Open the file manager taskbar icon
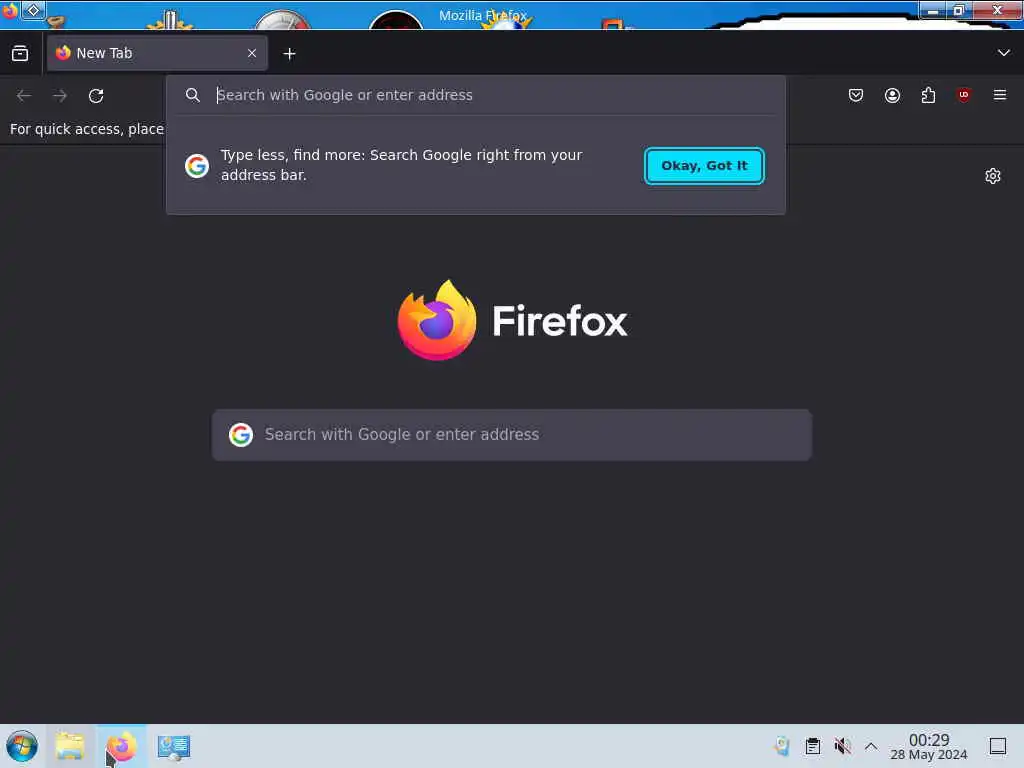 click(x=70, y=746)
